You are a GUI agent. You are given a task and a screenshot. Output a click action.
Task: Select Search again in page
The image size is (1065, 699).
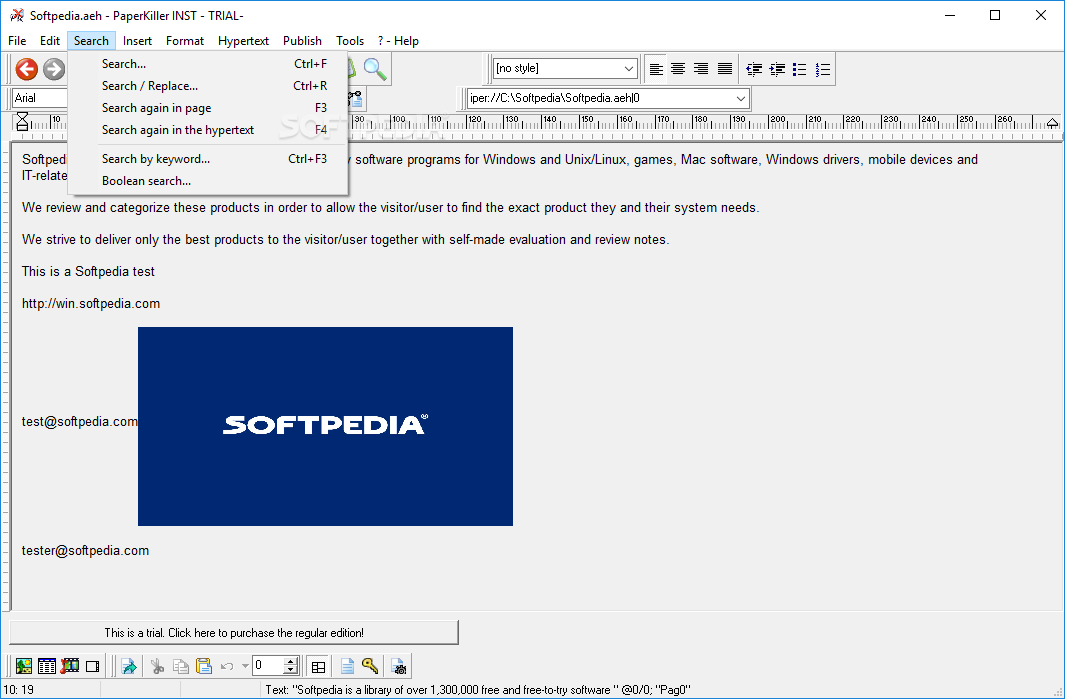tap(208, 108)
